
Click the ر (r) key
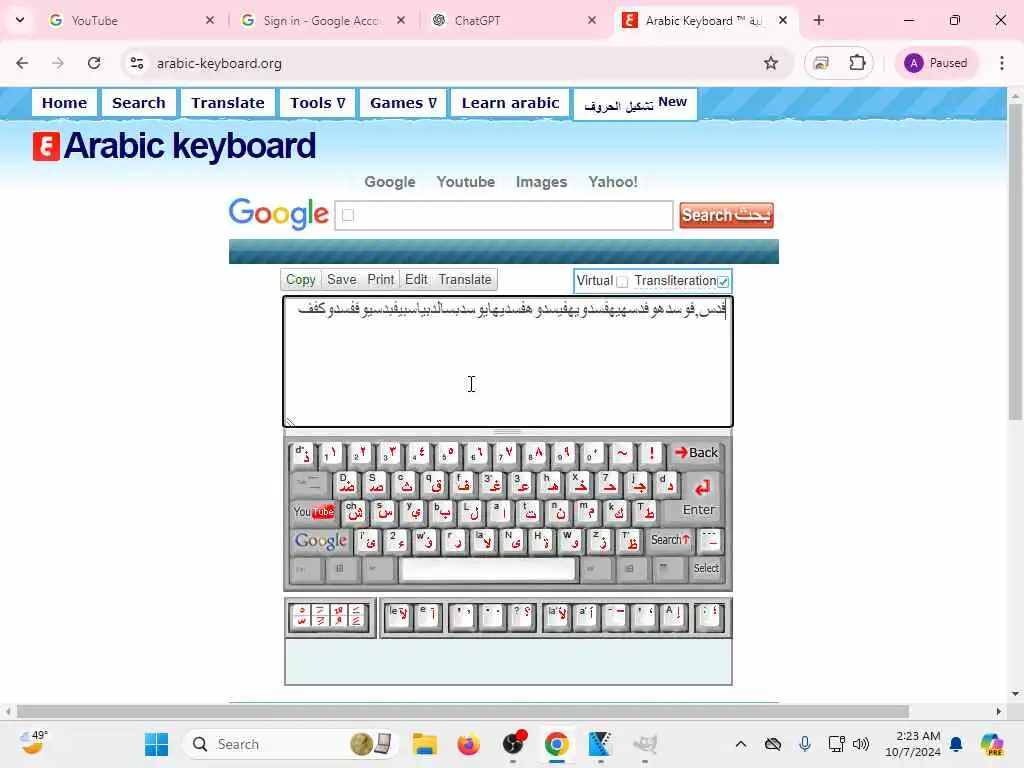click(454, 541)
